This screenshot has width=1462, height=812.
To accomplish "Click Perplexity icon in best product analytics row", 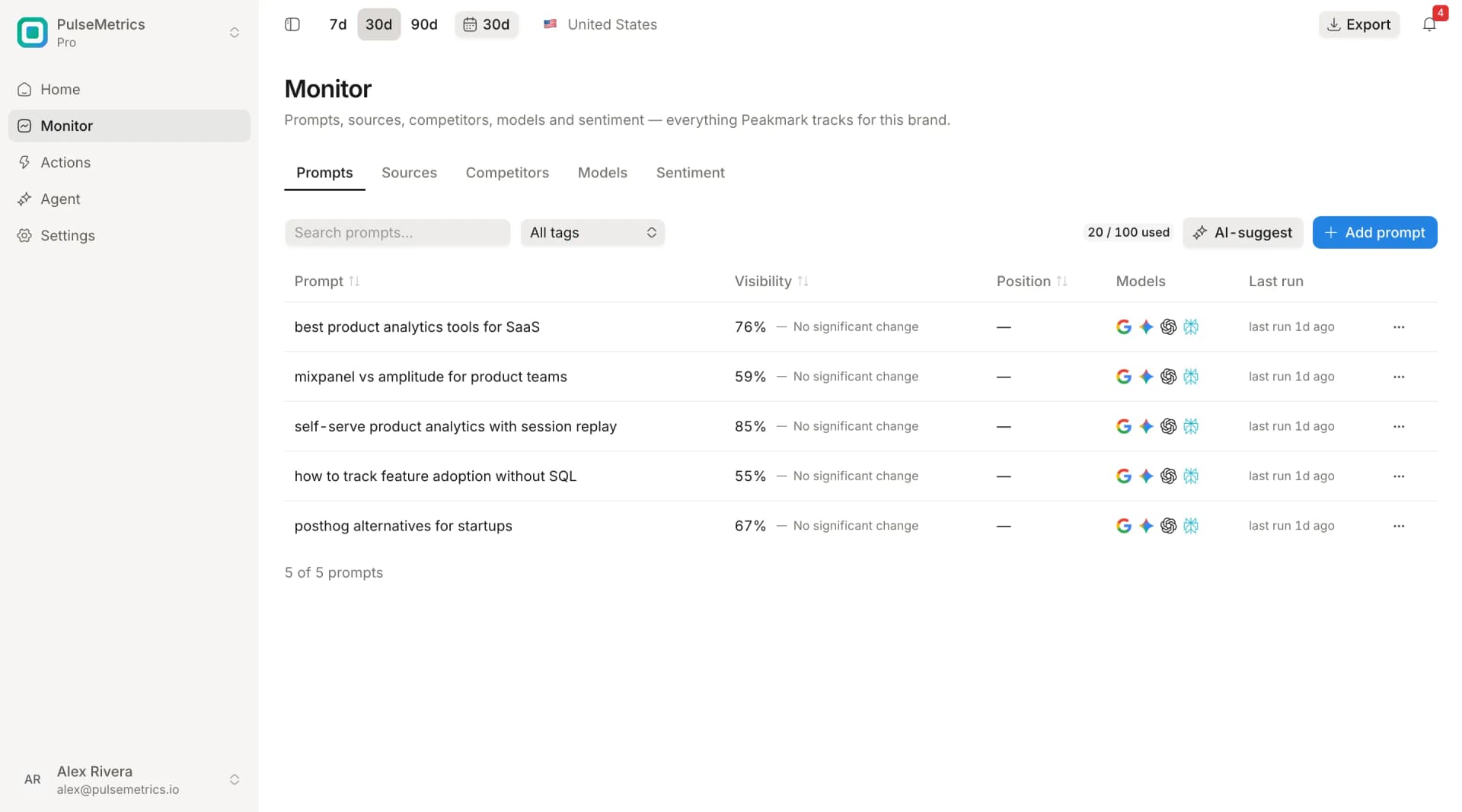I will coord(1191,327).
